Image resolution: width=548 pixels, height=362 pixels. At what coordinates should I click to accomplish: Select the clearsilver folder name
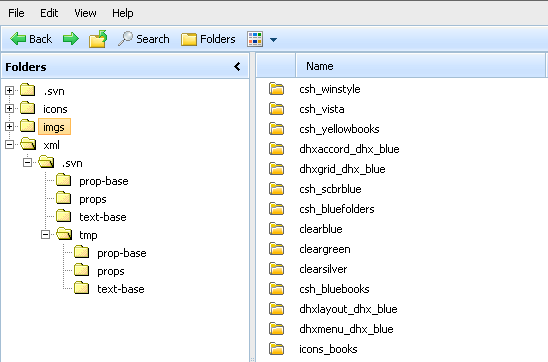[x=323, y=269]
